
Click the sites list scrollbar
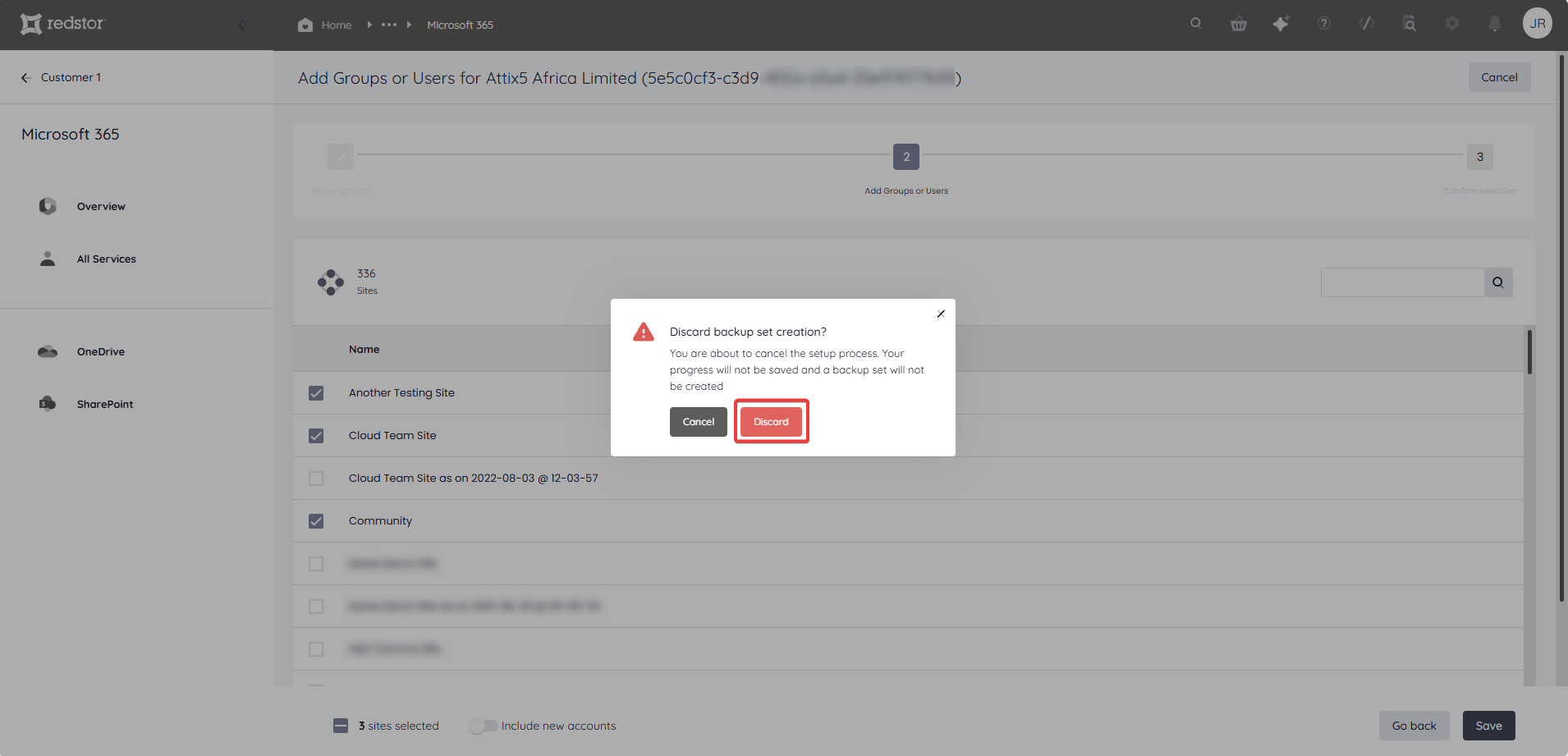(1529, 352)
